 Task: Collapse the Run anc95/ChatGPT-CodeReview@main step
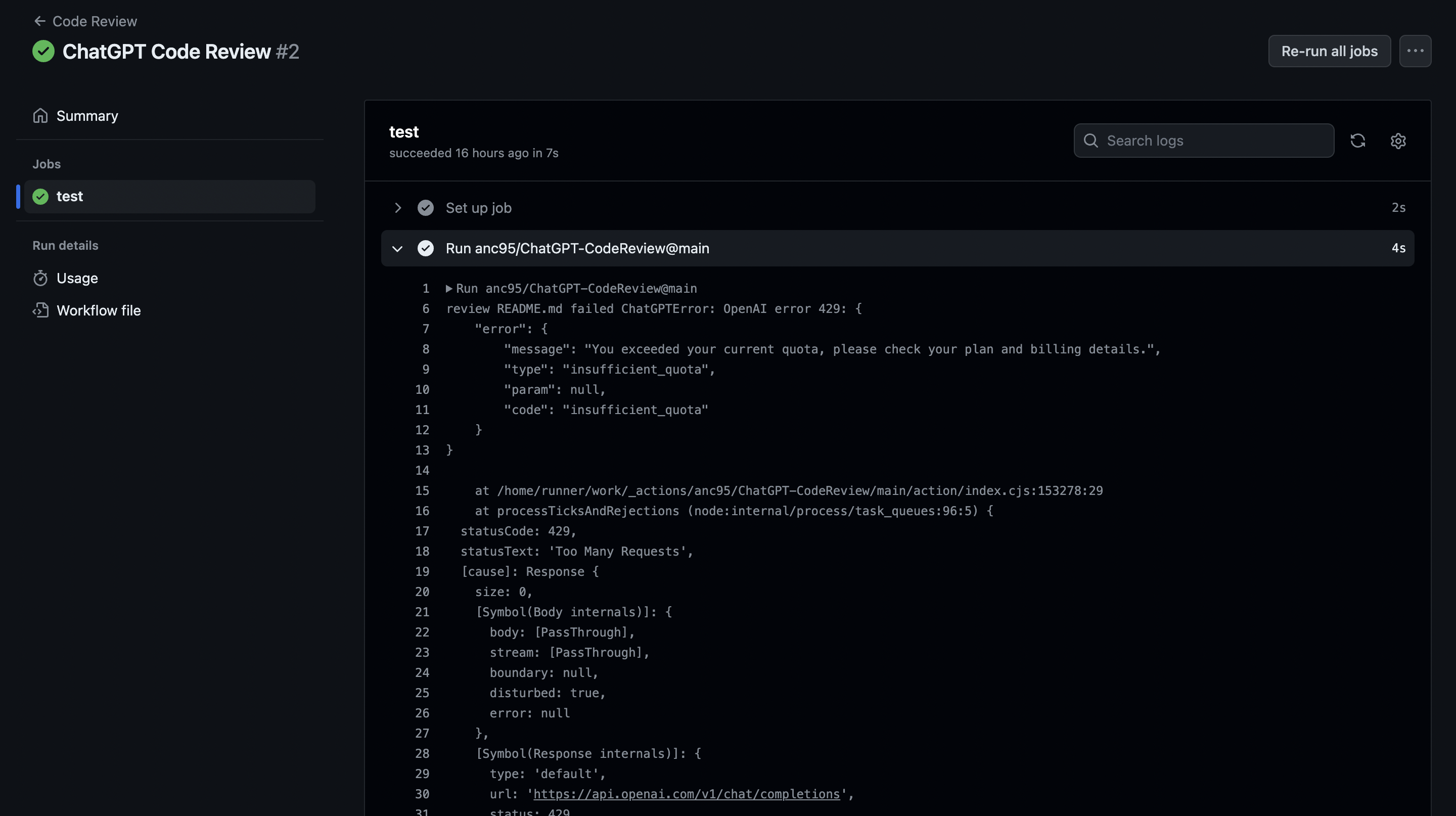pyautogui.click(x=398, y=249)
